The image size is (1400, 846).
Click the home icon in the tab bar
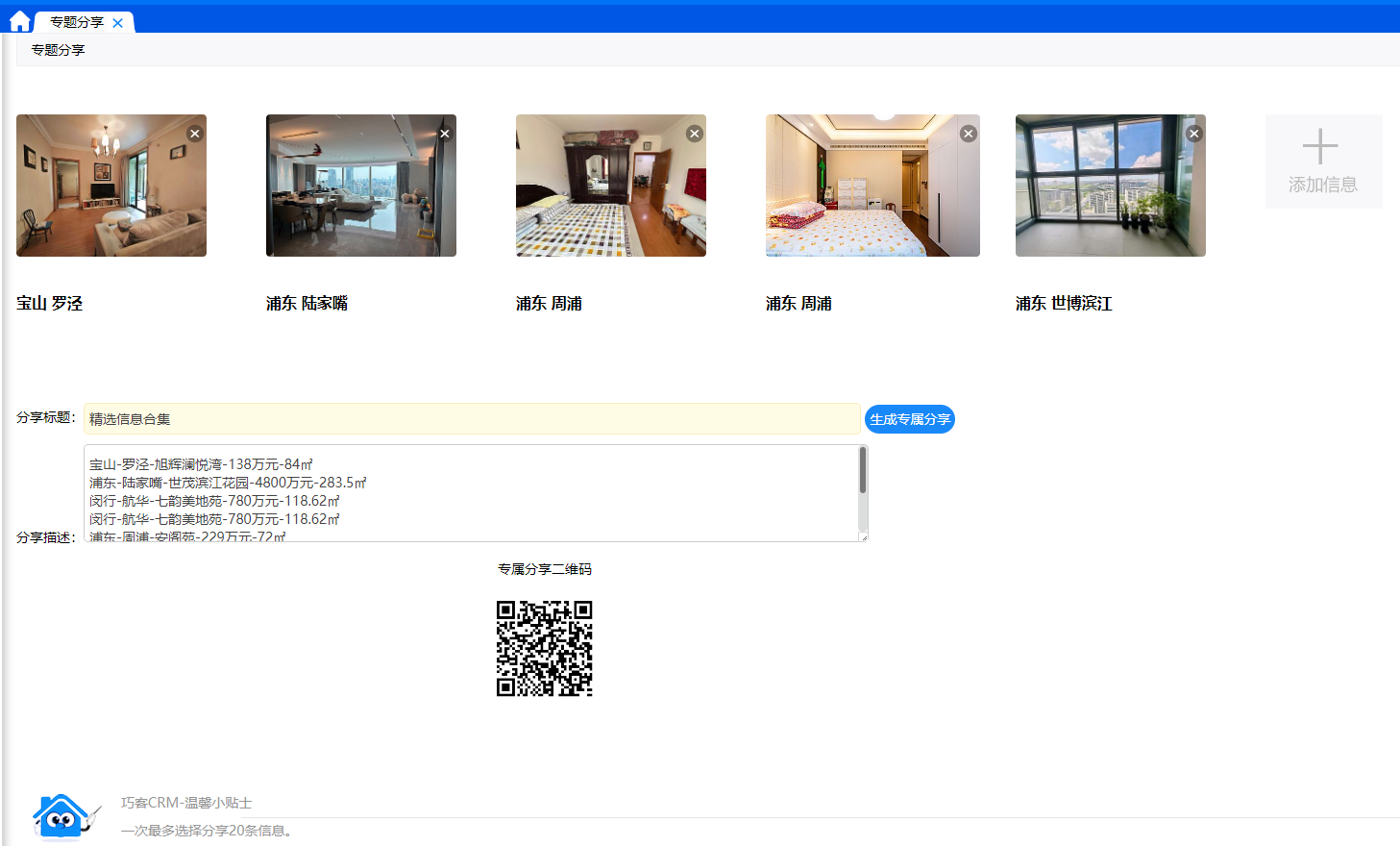click(x=19, y=21)
